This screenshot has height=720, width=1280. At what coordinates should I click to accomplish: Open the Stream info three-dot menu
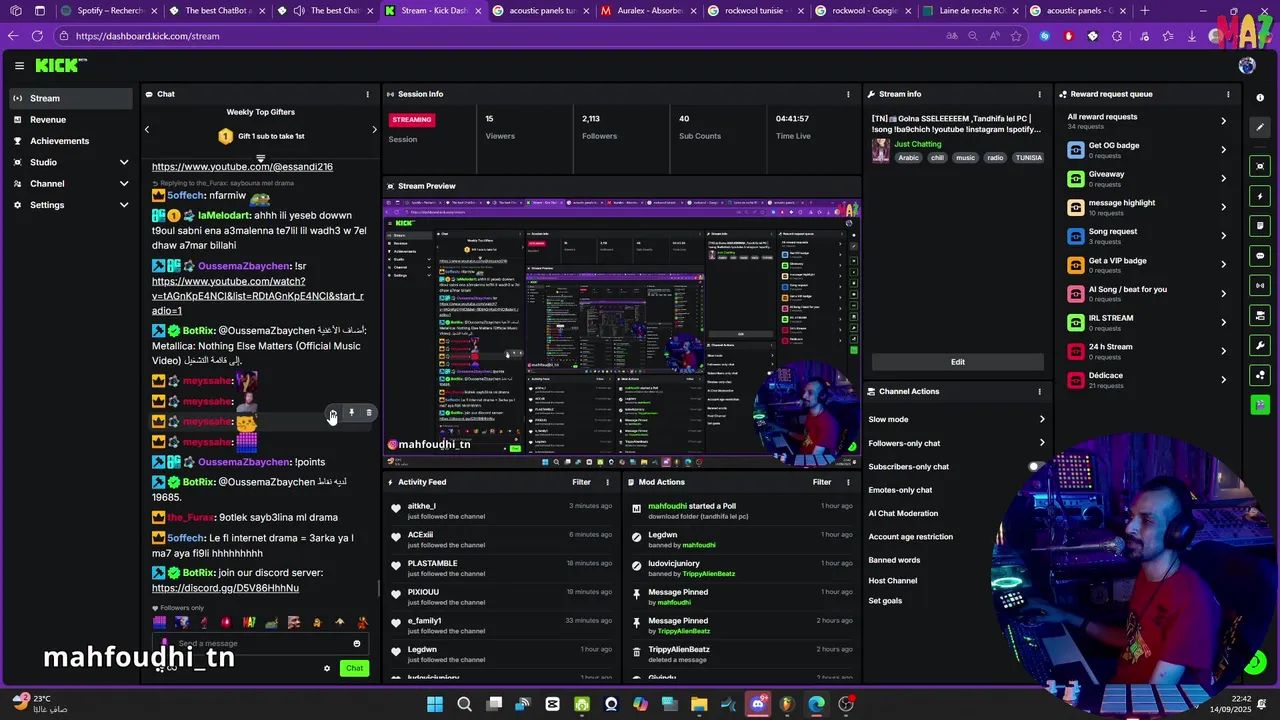point(1039,94)
